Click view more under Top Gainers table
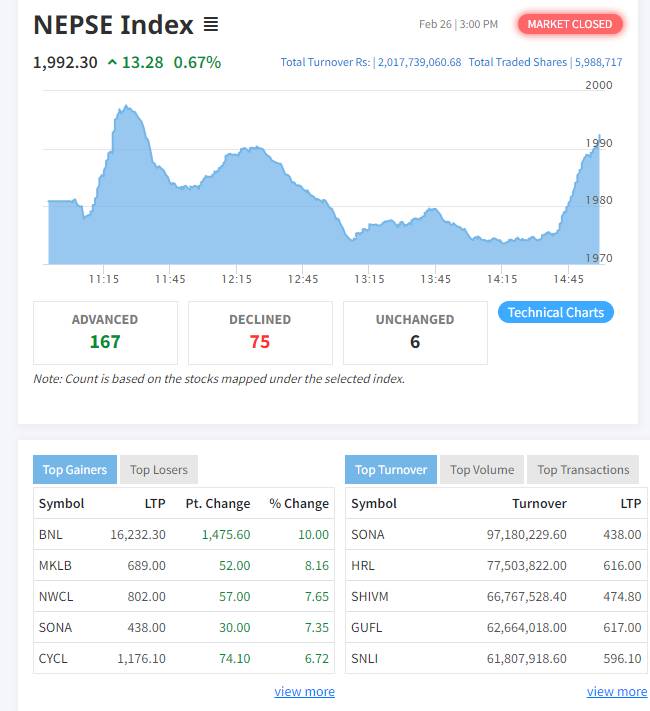Viewport: 650px width, 711px height. [x=304, y=691]
